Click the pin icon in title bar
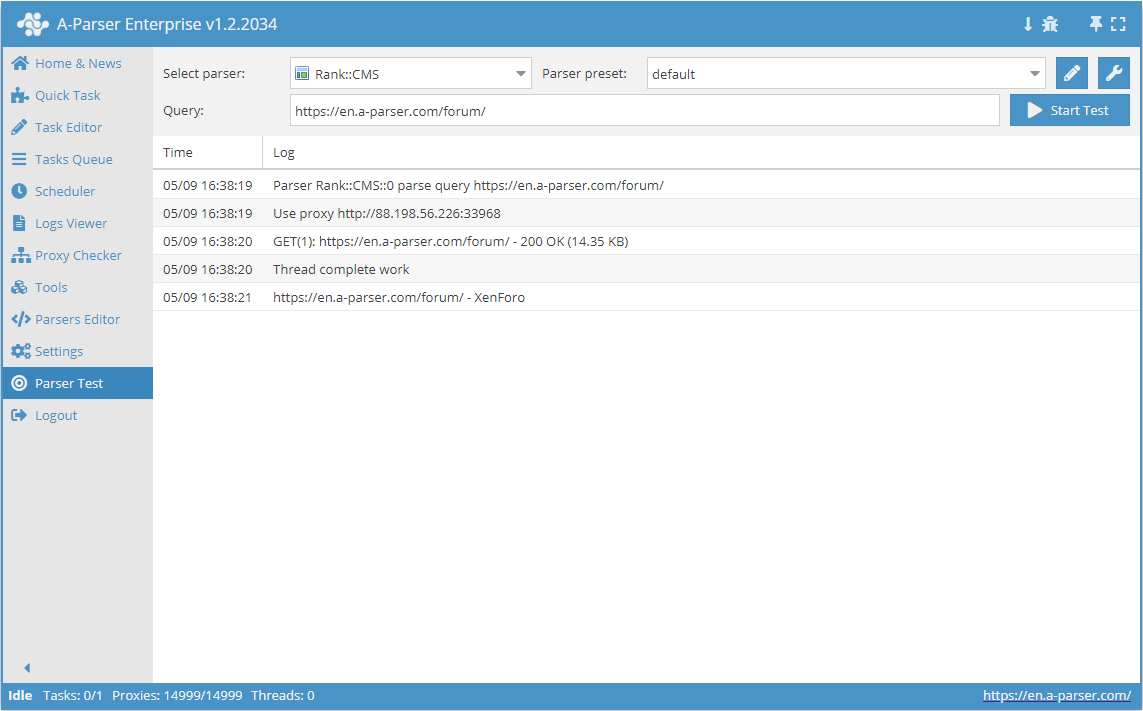 click(x=1096, y=24)
